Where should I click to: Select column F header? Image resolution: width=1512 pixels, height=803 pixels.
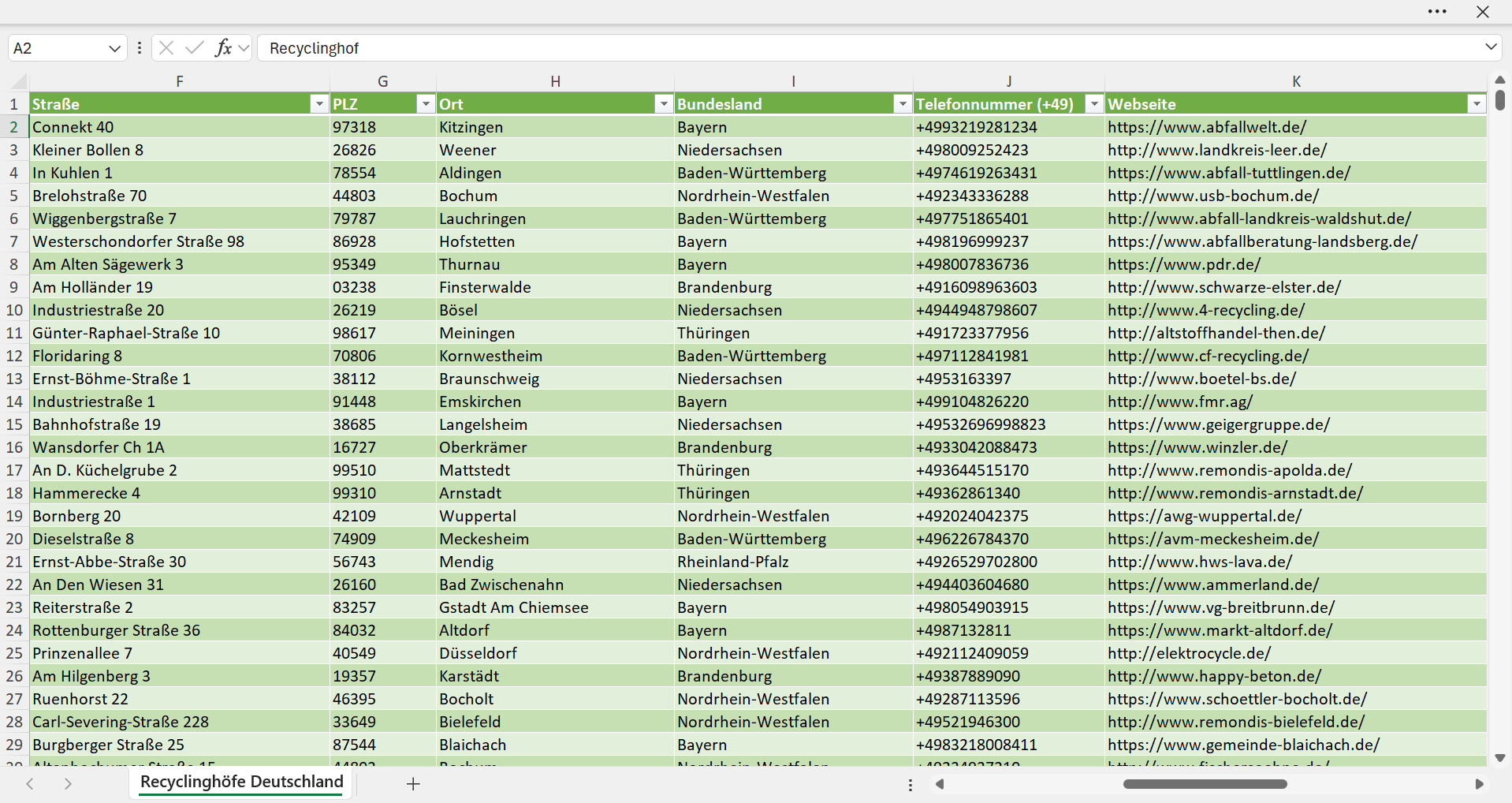(x=180, y=81)
